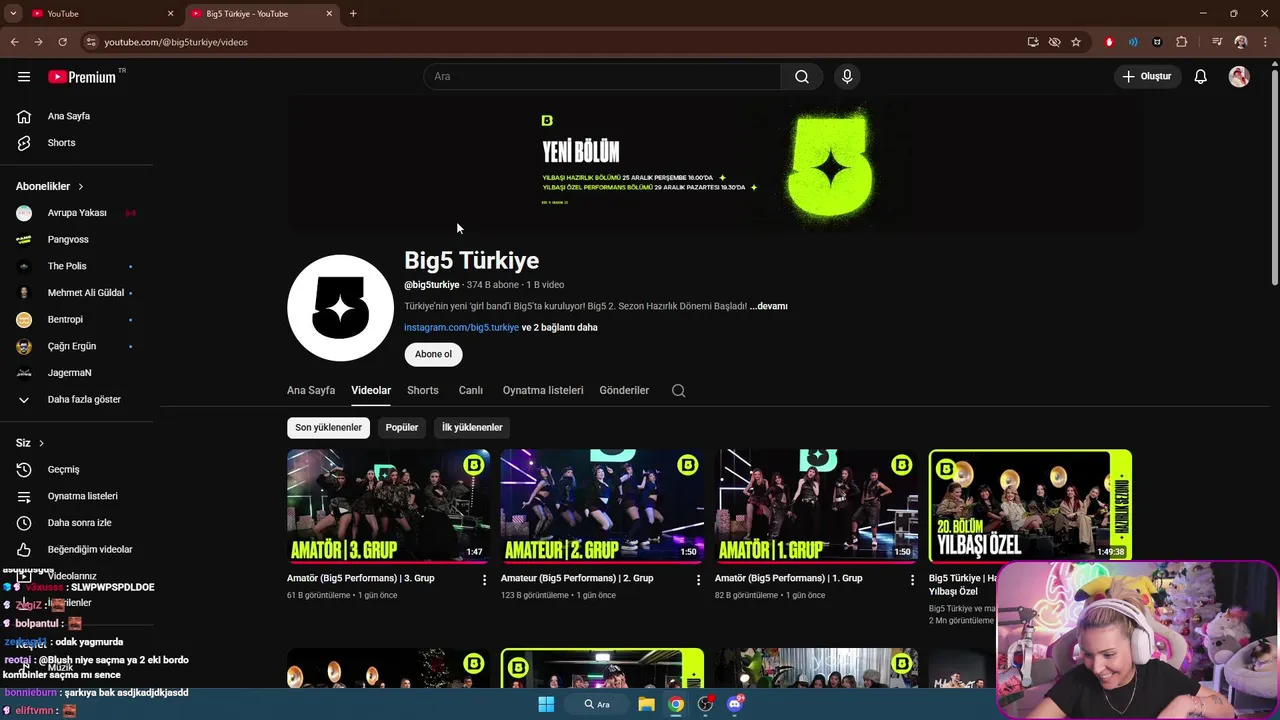Select the Videolar channel tab
The height and width of the screenshot is (720, 1280).
pos(371,390)
